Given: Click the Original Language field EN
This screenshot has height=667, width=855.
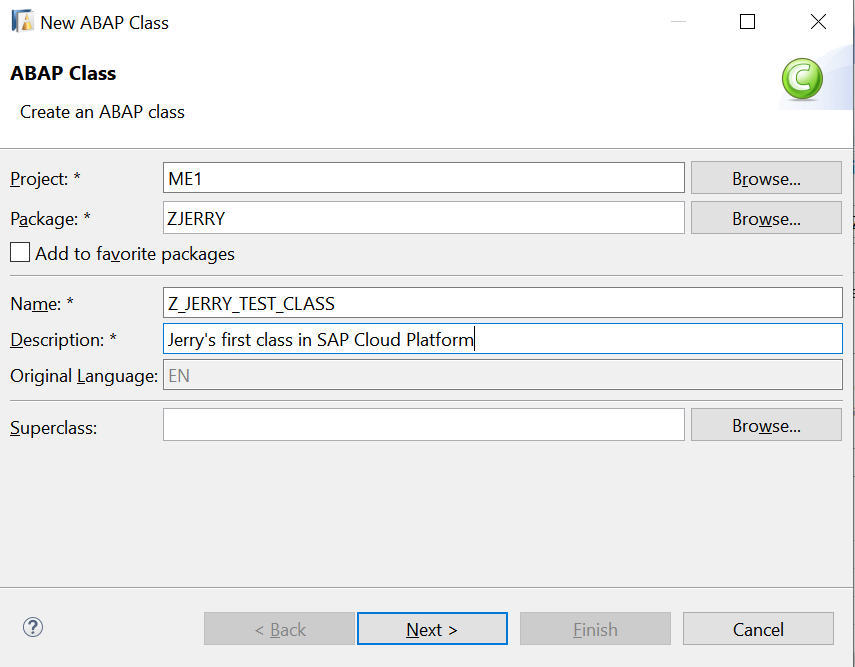Looking at the screenshot, I should 503,376.
